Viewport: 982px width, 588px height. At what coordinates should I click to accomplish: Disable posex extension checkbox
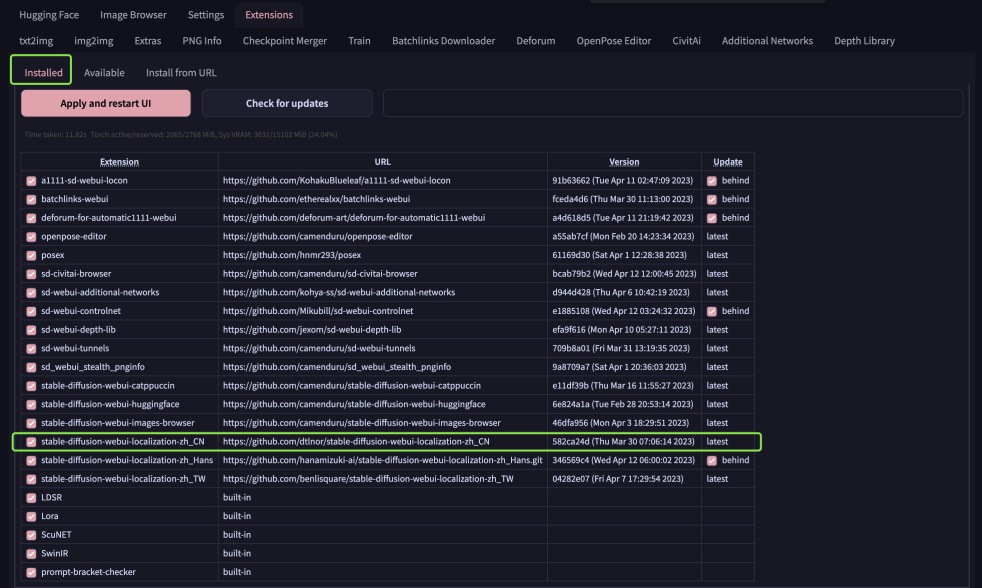coord(31,255)
